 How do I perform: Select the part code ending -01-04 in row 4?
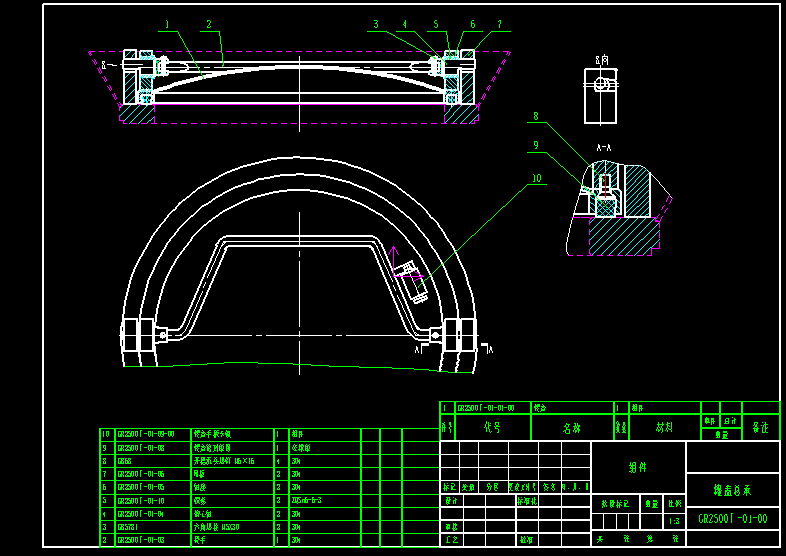pyautogui.click(x=153, y=514)
